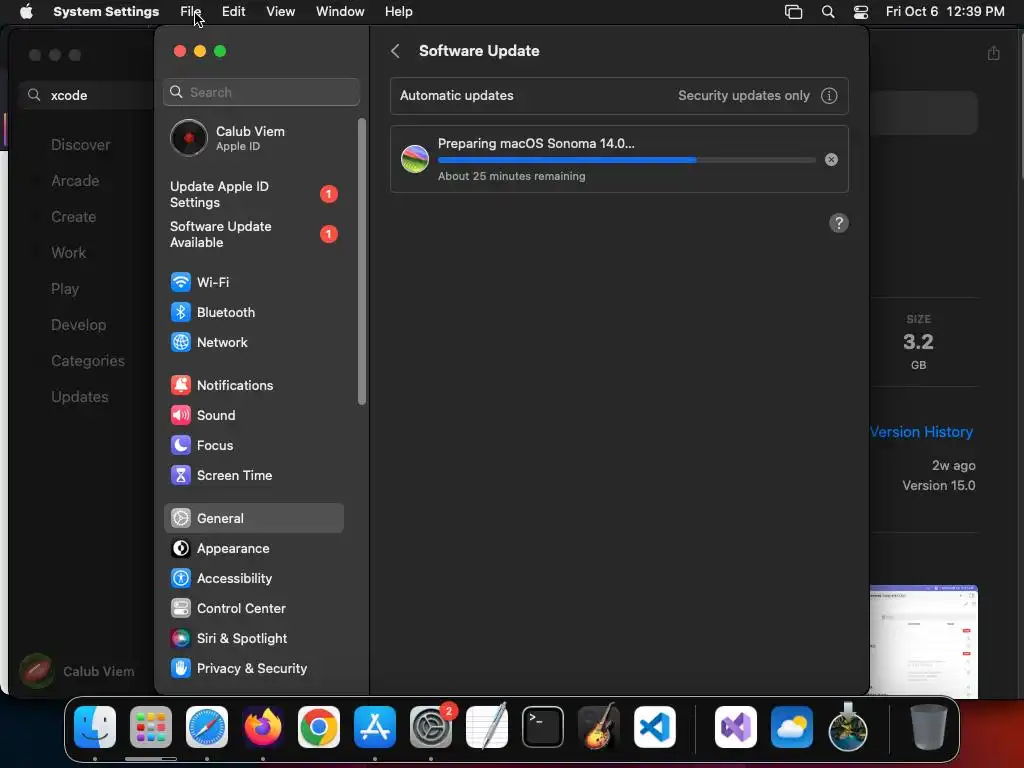Click System Settings icon in Dock

[431, 727]
